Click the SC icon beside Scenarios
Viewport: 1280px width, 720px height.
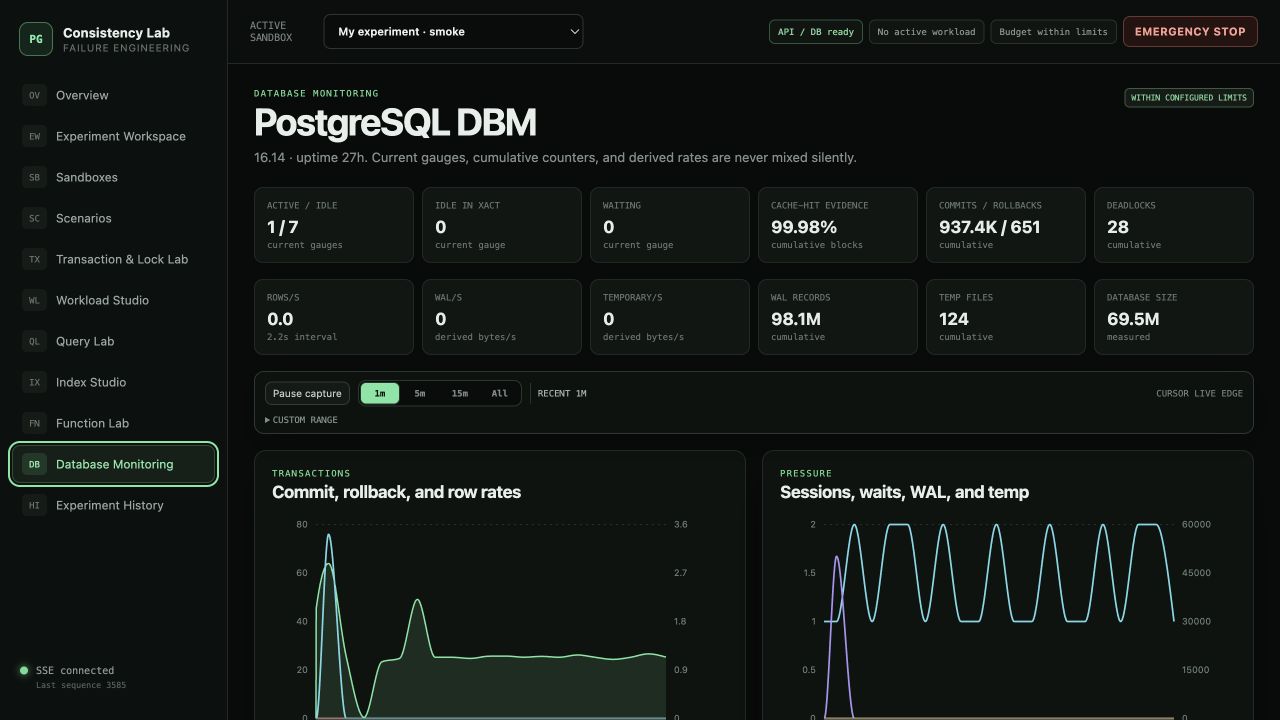(x=34, y=218)
